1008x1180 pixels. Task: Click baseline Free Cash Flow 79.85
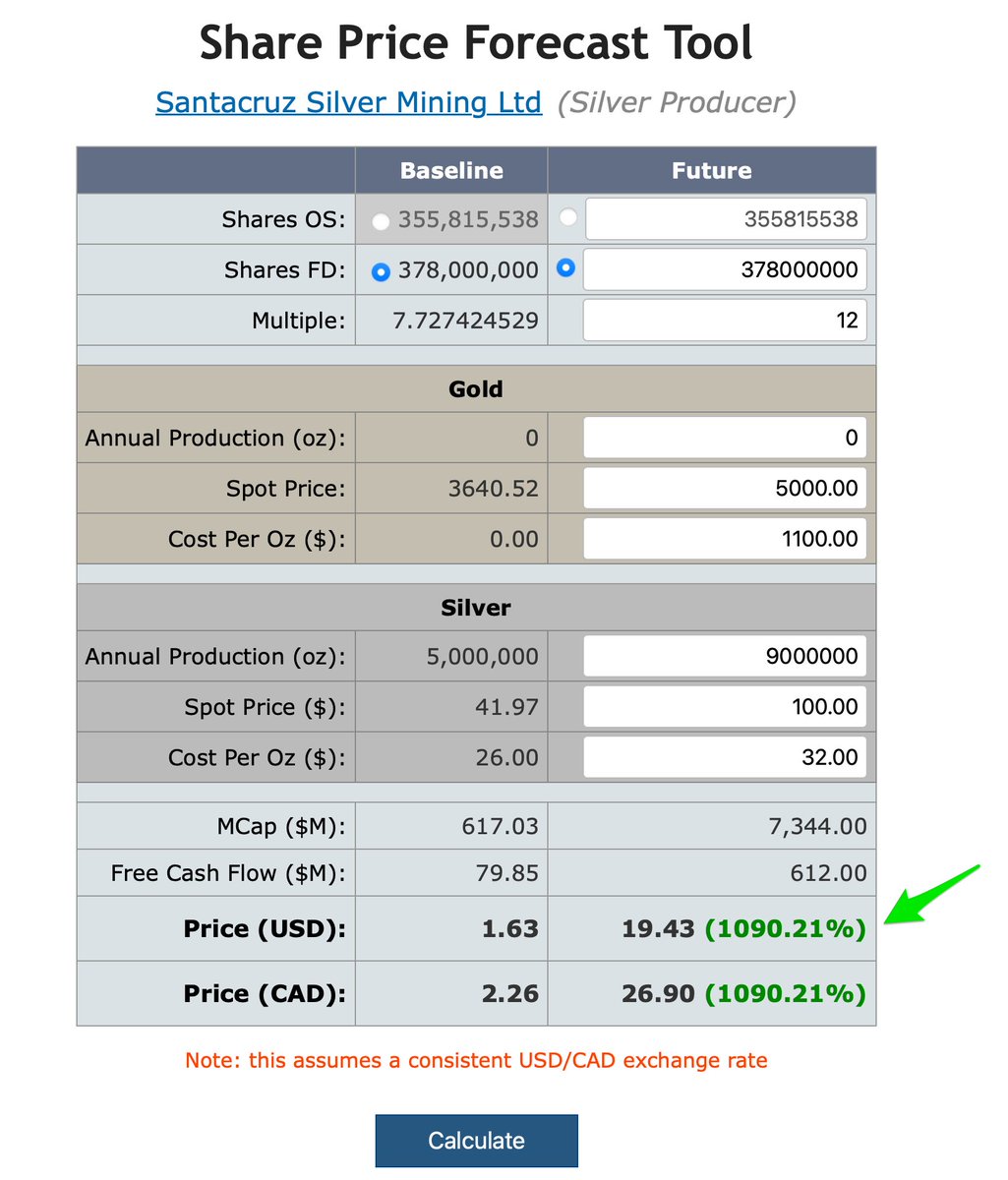coord(506,873)
